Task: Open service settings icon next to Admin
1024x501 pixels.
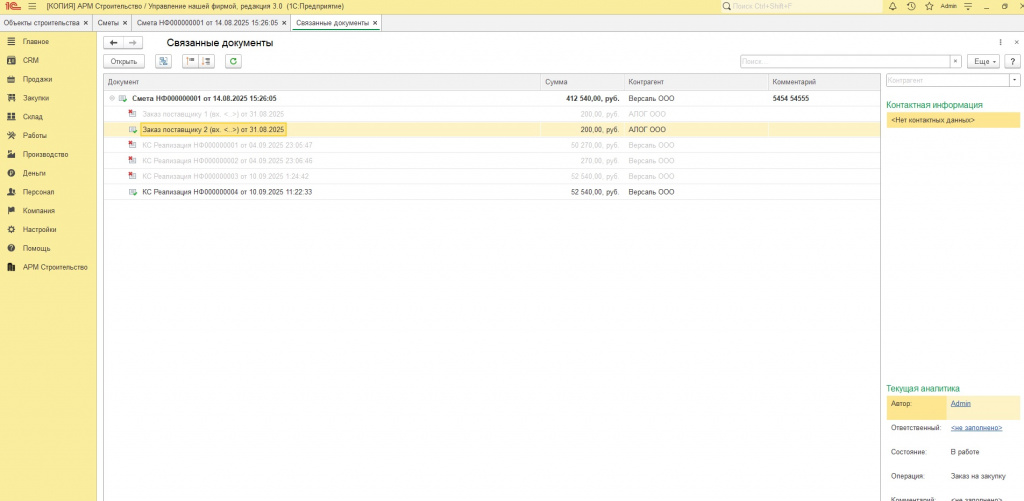Action: (x=968, y=6)
